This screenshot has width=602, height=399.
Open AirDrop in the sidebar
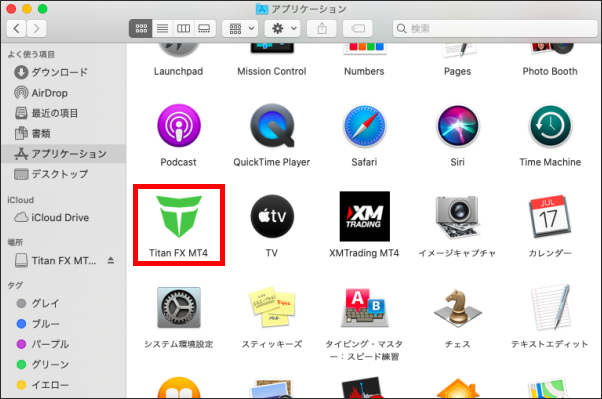pos(63,93)
